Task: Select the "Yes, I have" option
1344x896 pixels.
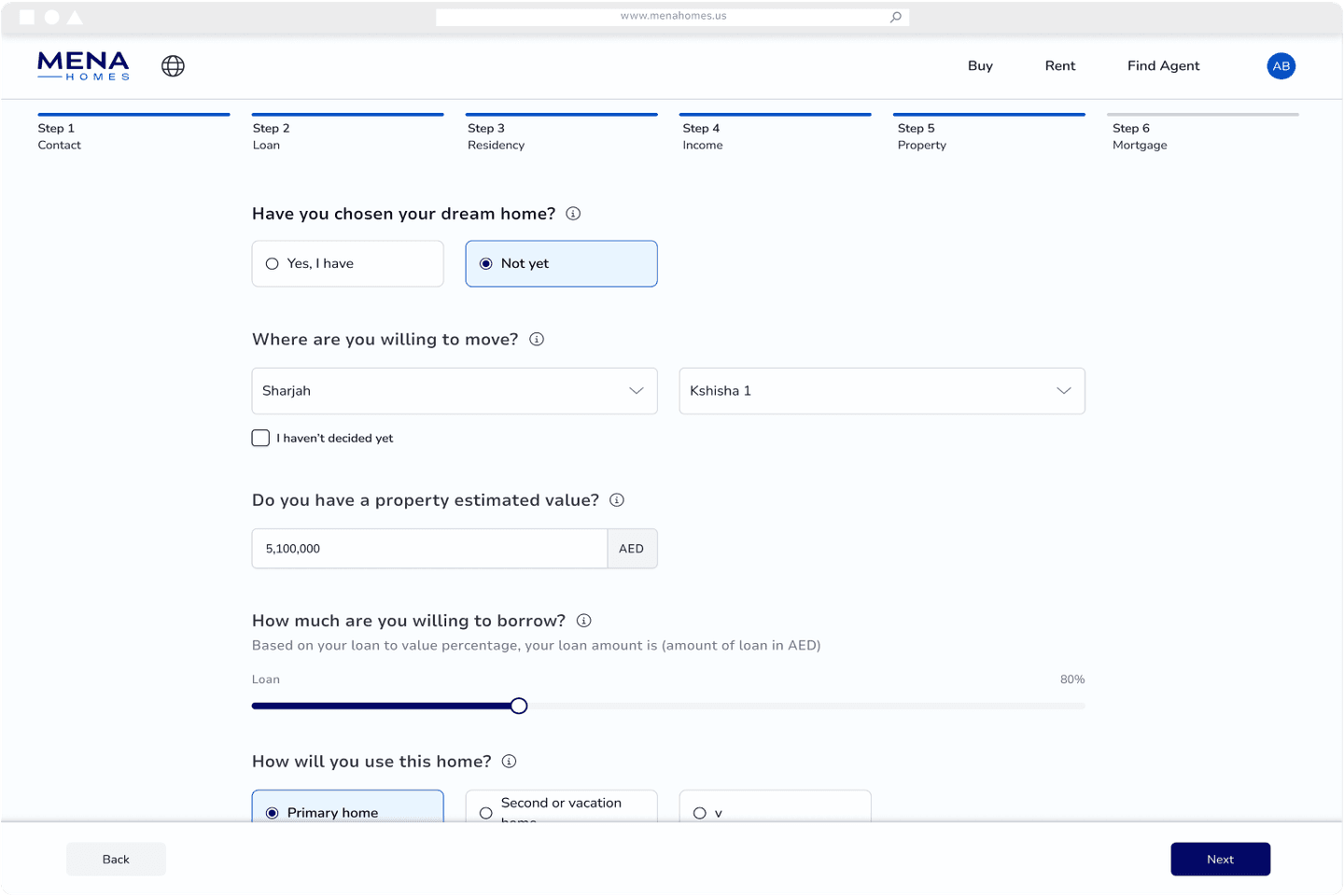Action: [347, 264]
